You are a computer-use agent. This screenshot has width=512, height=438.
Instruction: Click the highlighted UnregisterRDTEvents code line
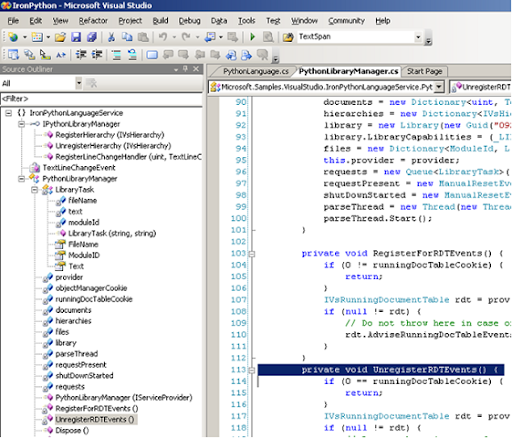click(381, 370)
